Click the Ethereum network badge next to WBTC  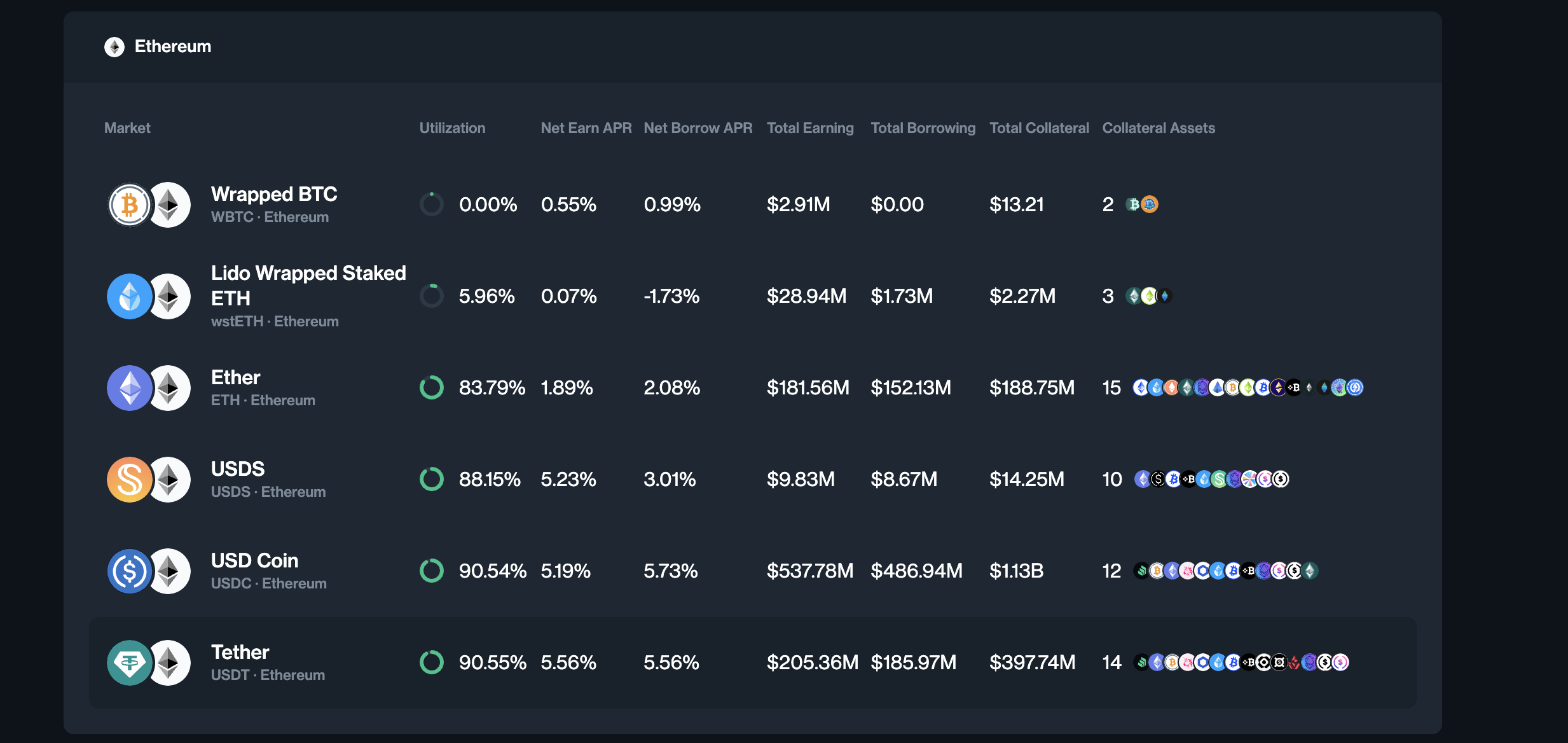click(x=170, y=204)
